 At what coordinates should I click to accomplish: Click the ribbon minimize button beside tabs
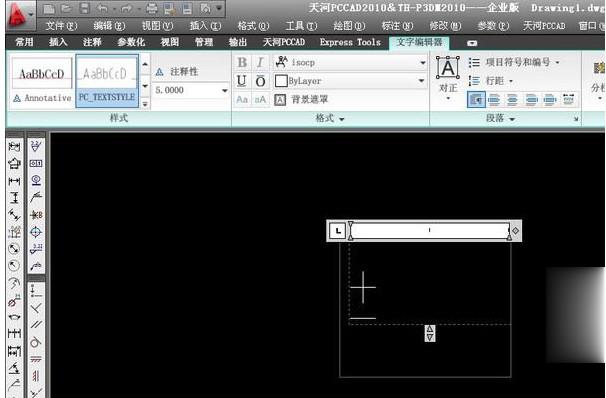(x=472, y=43)
